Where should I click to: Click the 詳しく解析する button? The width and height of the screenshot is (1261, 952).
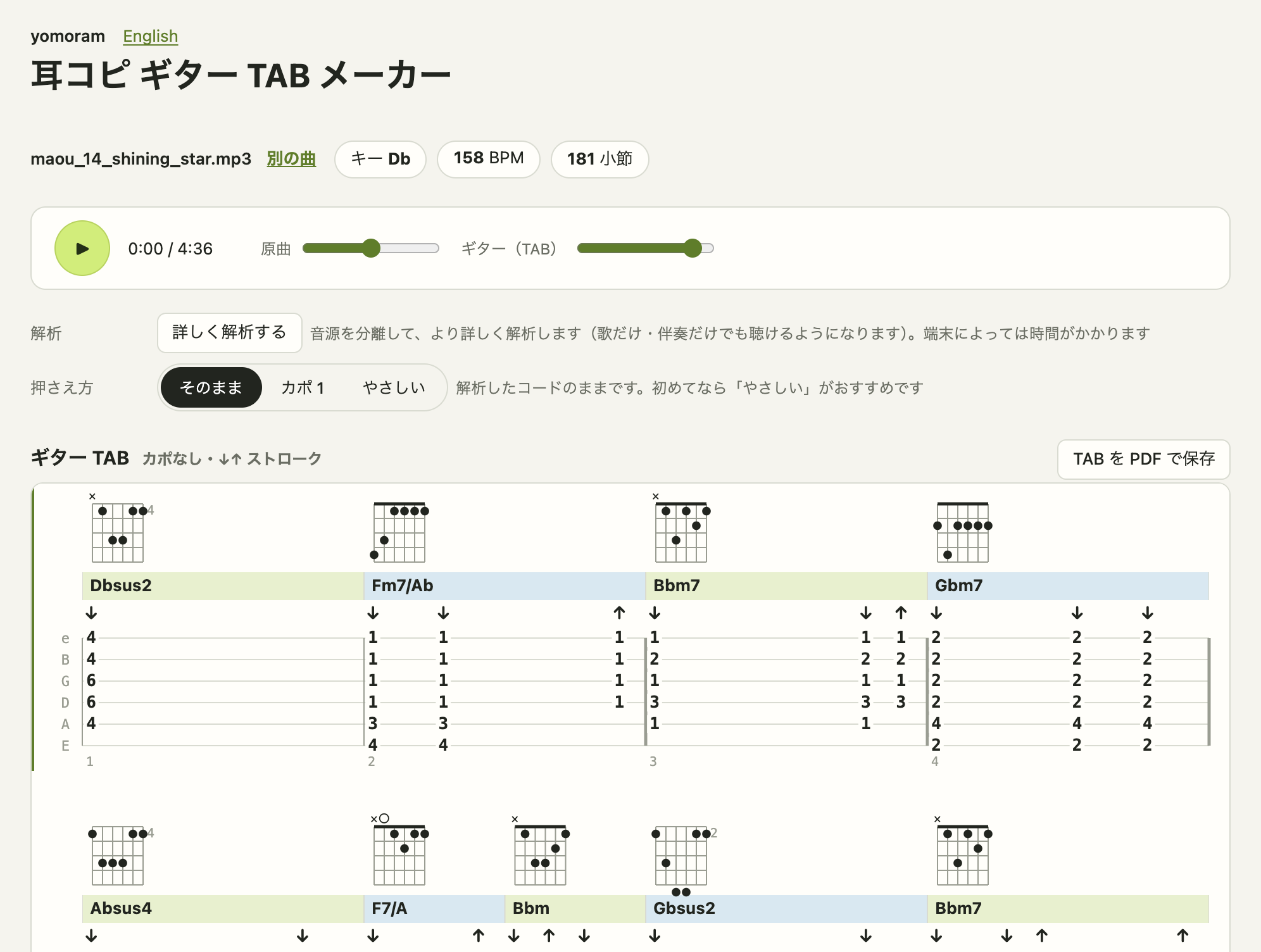coord(229,332)
